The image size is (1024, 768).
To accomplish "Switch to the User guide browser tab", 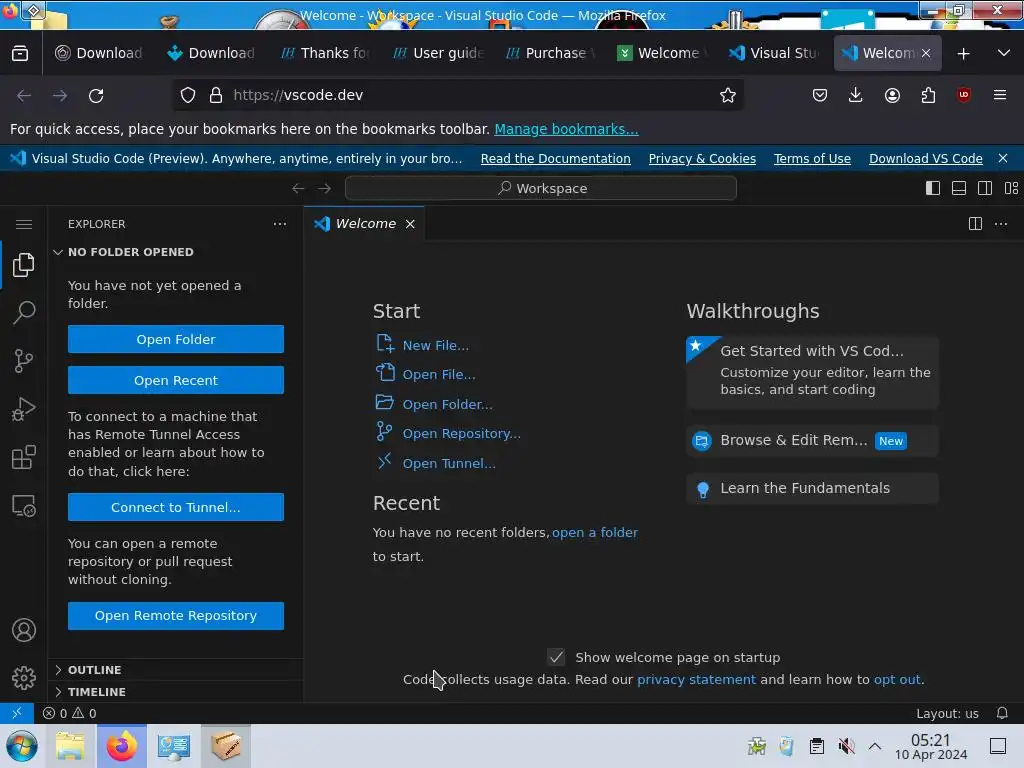I will point(438,53).
